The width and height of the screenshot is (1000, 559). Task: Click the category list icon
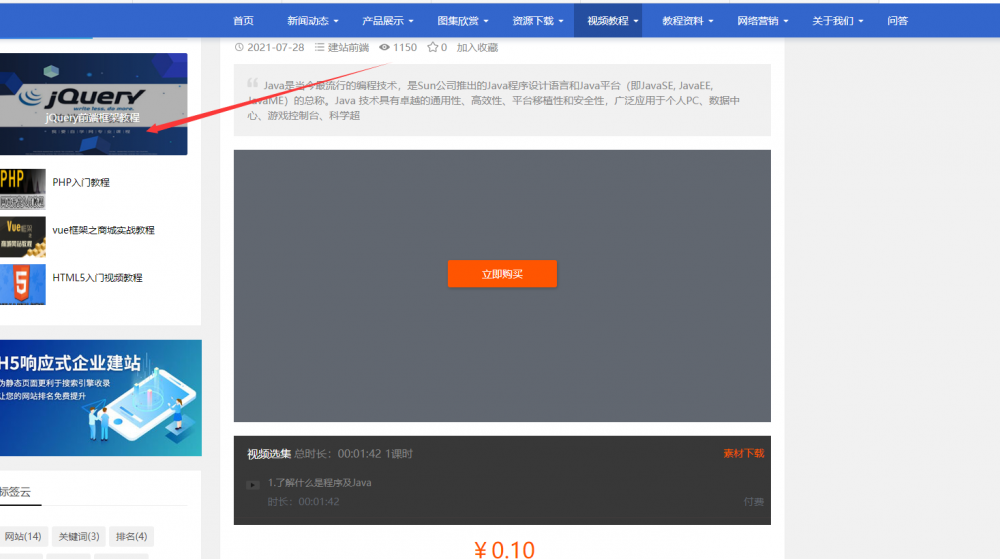(319, 47)
